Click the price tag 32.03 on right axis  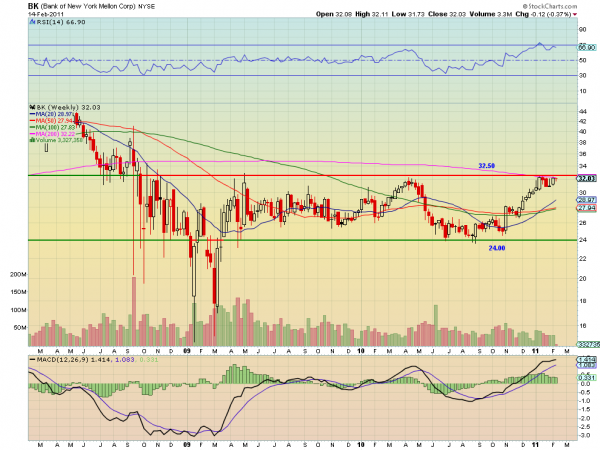(x=587, y=179)
